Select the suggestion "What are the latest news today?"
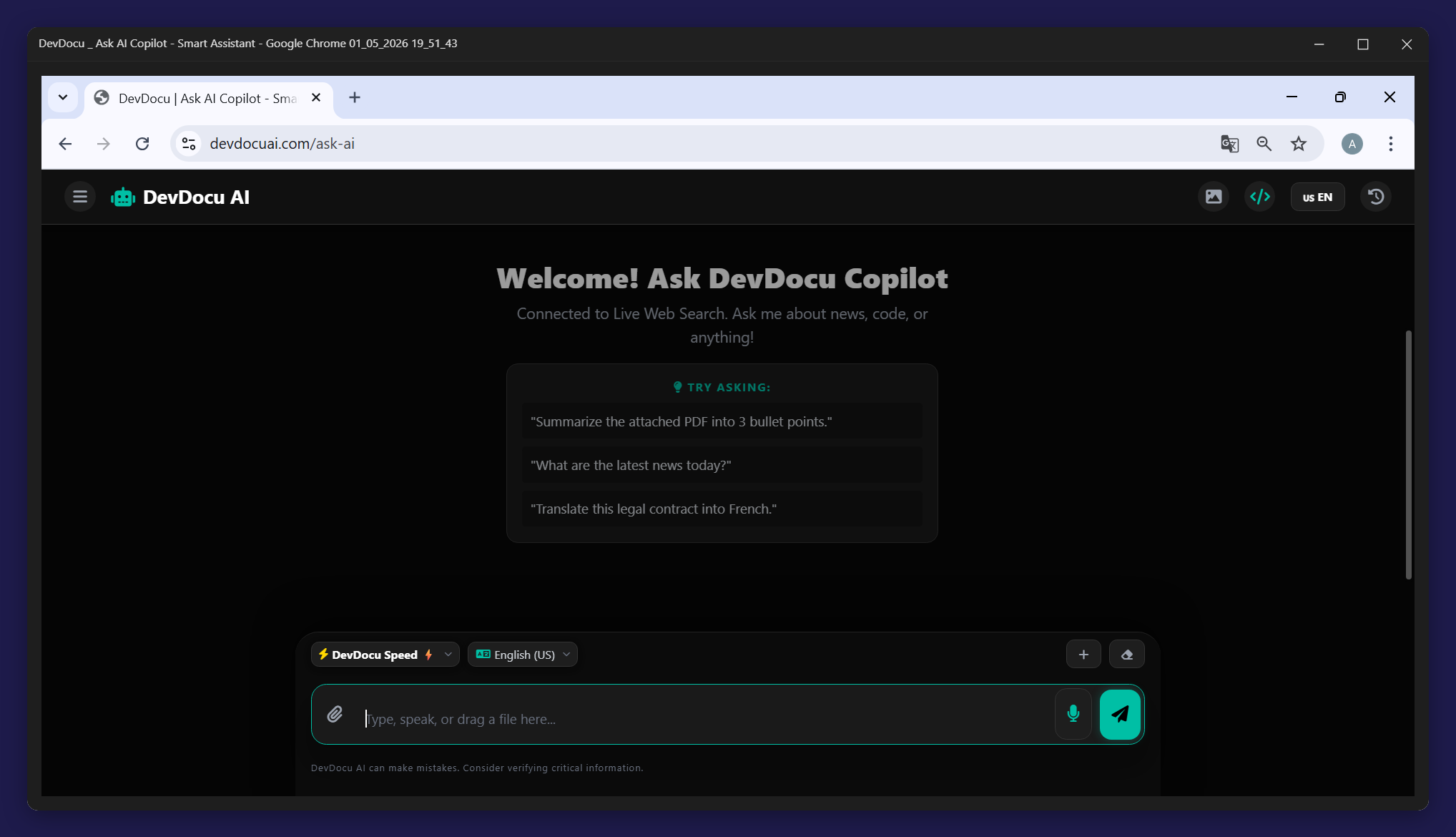The image size is (1456, 837). (722, 465)
